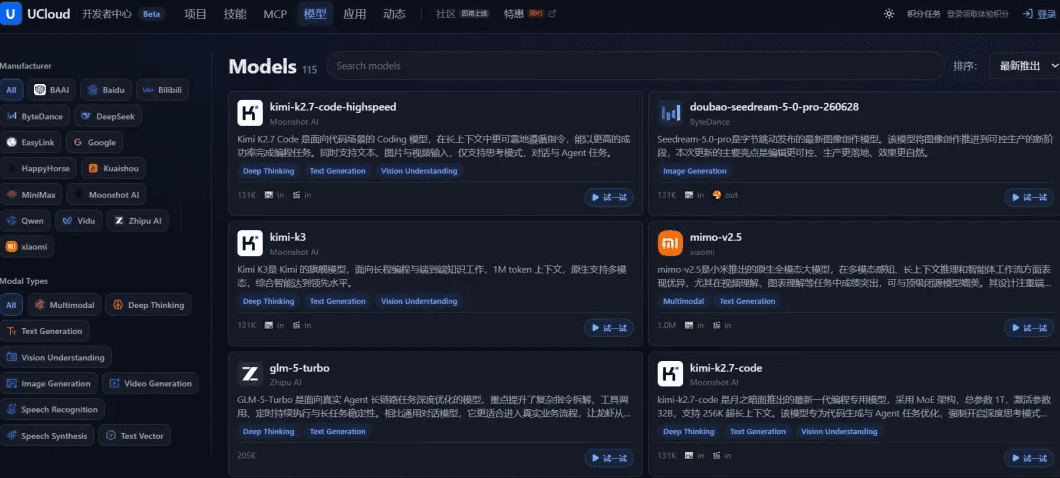Filter by DeepSeek manufacturer

click(108, 116)
